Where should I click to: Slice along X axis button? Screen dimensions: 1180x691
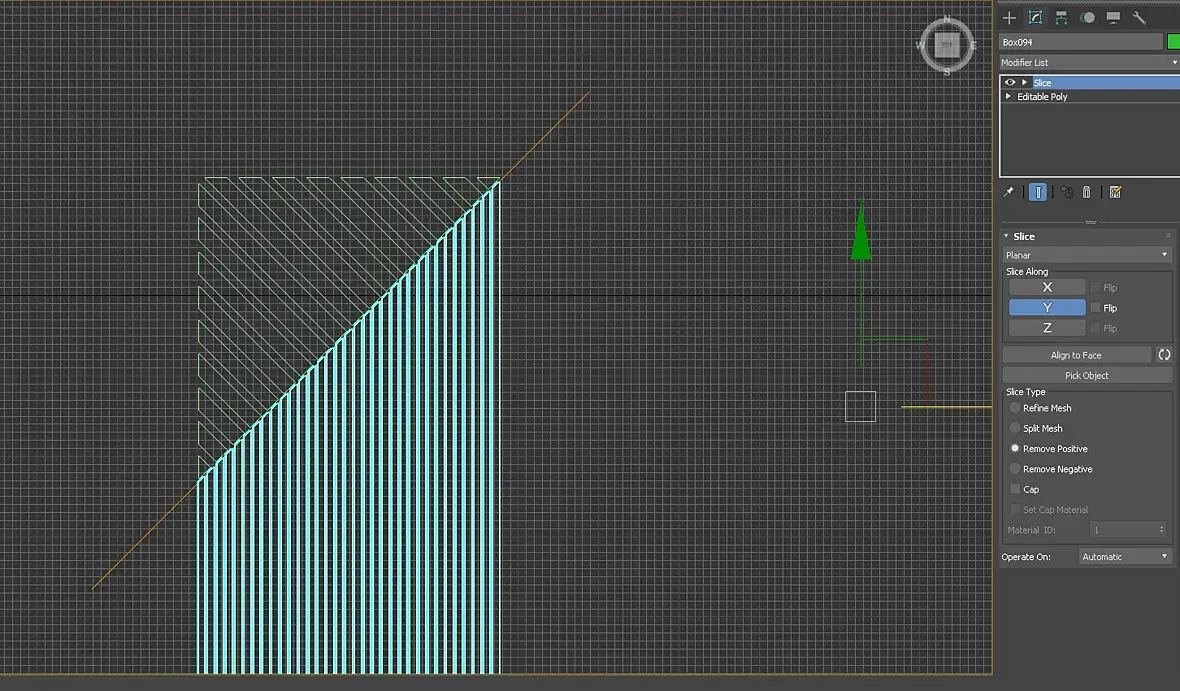pos(1047,287)
